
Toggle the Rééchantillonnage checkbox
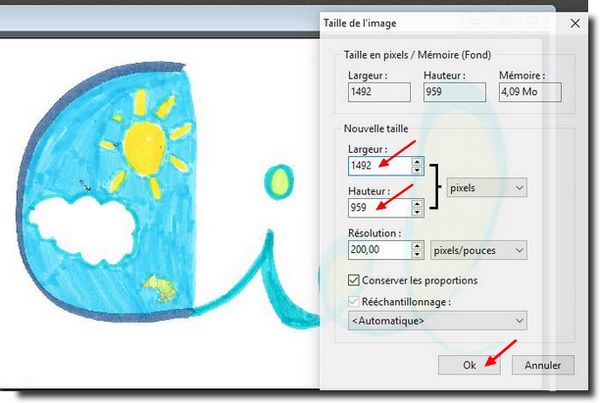[x=354, y=302]
